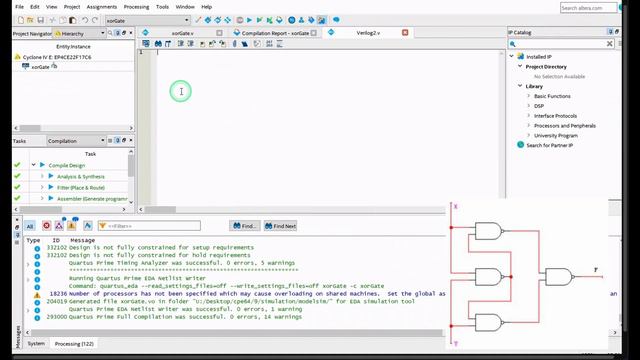Expand the Analysis & Synthesis task
640x360 pixels.
point(42,176)
